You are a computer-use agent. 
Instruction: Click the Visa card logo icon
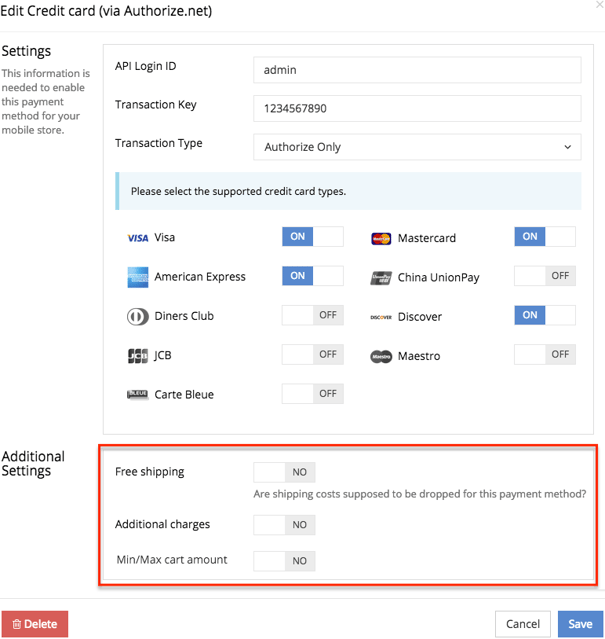[x=138, y=238]
